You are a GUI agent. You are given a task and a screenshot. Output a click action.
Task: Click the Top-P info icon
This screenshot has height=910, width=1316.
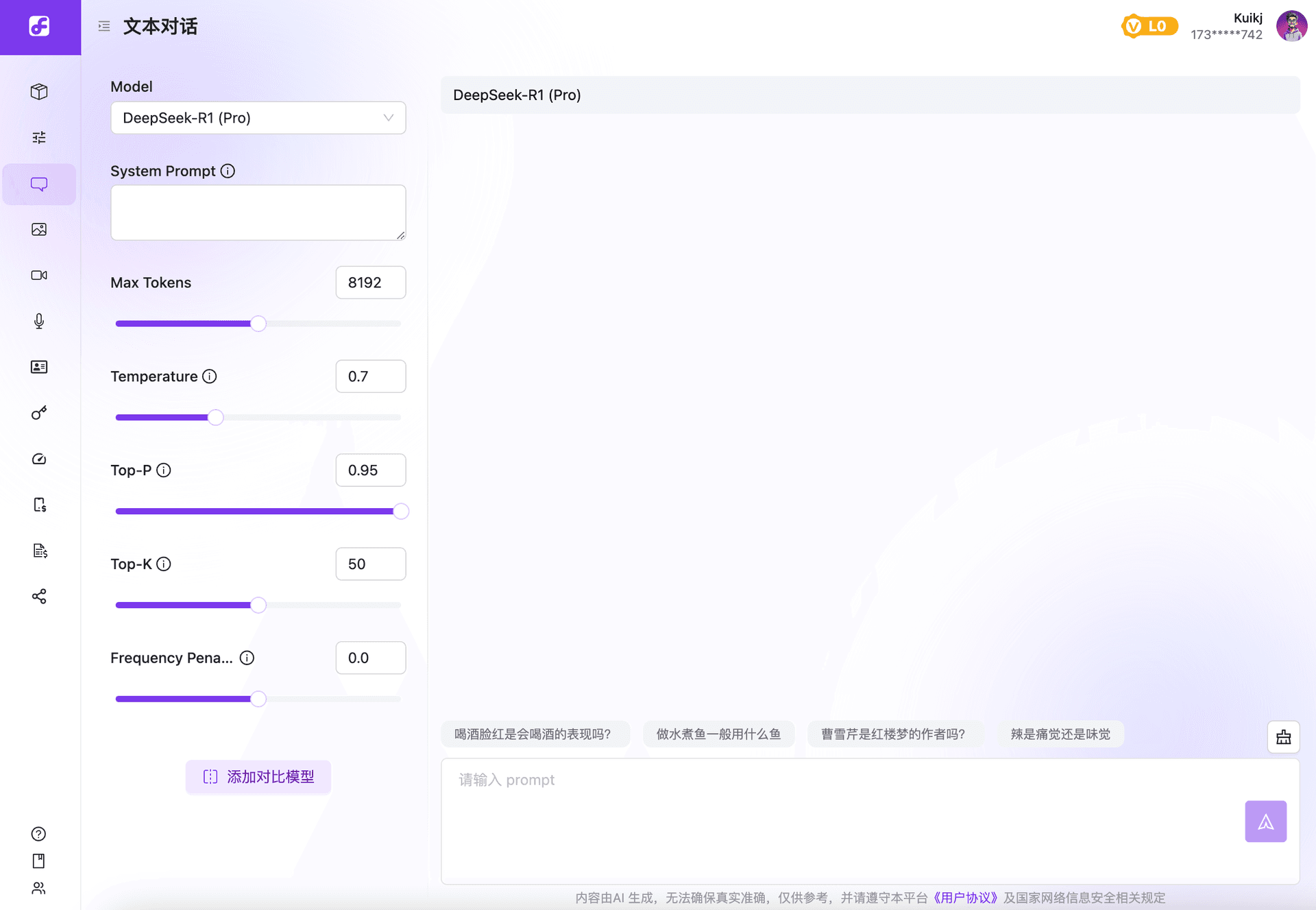(163, 470)
